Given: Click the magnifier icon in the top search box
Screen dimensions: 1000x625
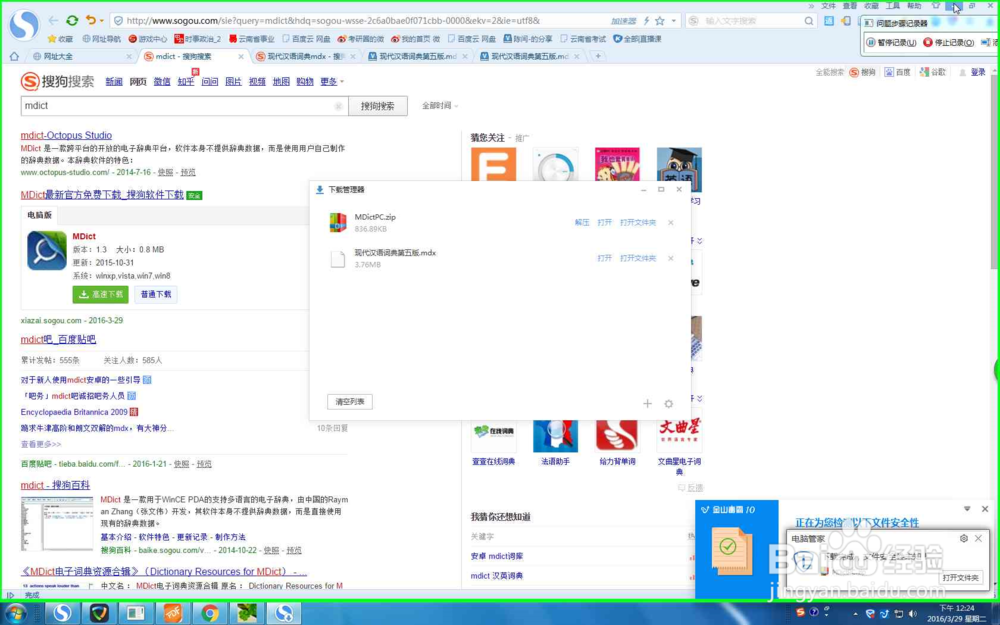Looking at the screenshot, I should (809, 21).
